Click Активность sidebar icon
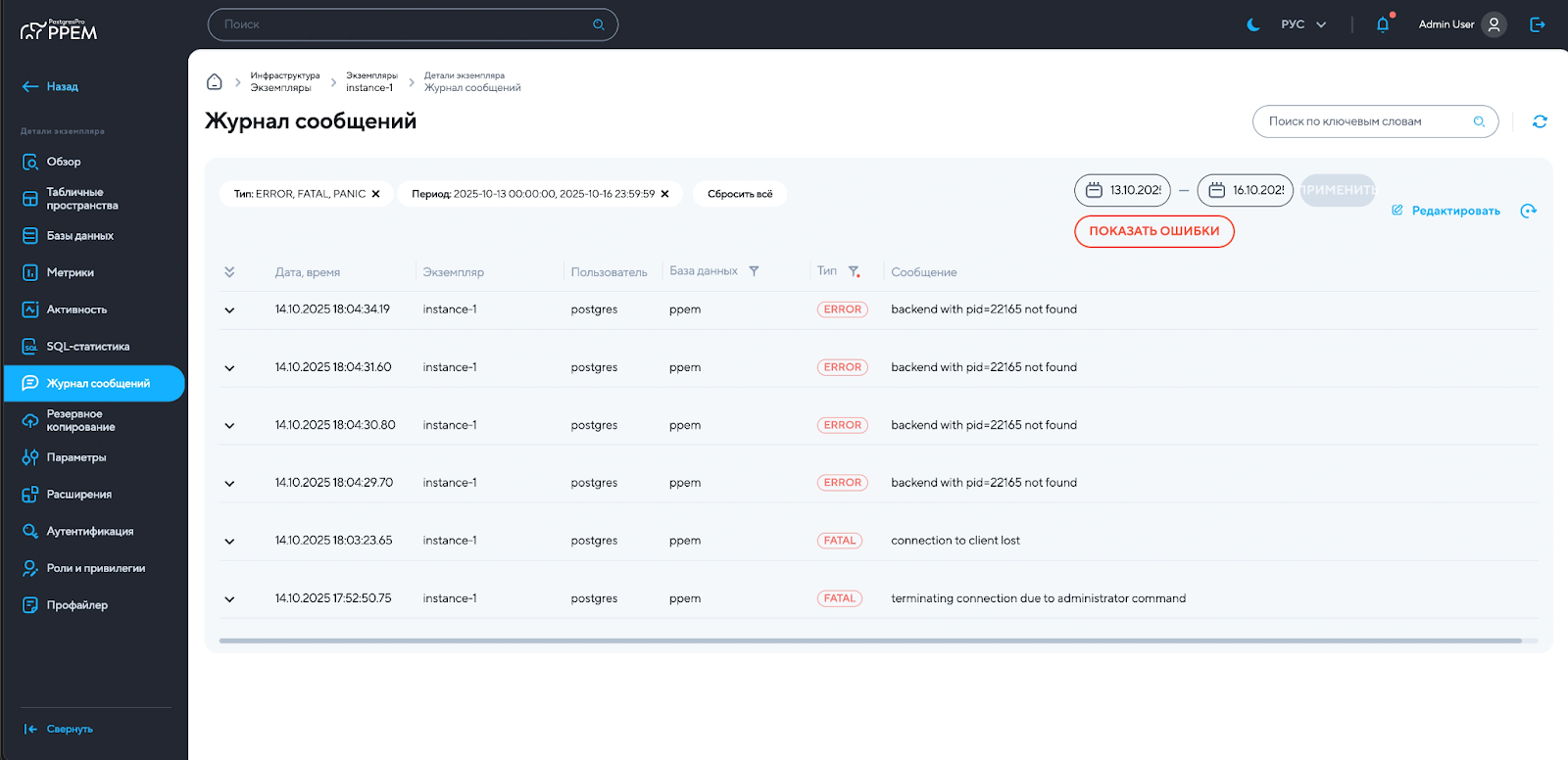Viewport: 1568px width, 760px height. click(30, 309)
